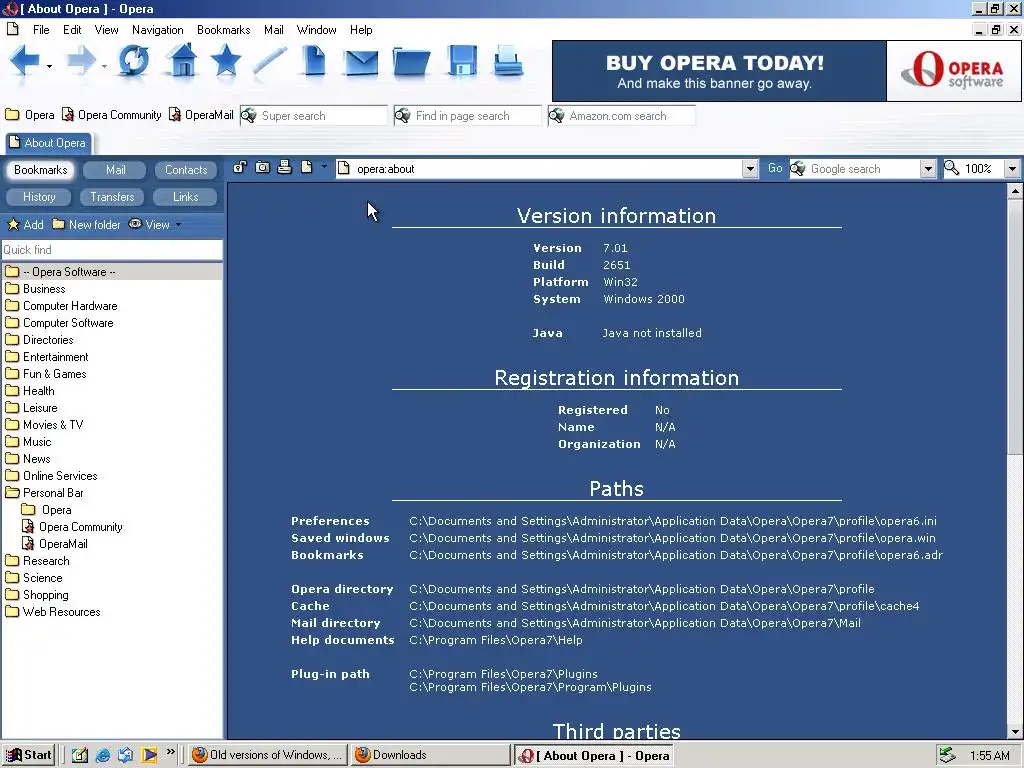Click the Find in page search icon
The height and width of the screenshot is (768, 1024).
point(403,116)
